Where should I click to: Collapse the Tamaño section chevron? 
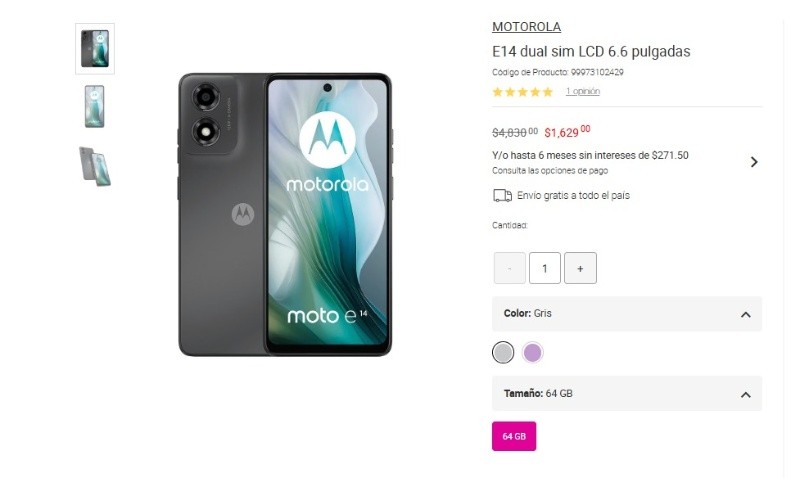[x=745, y=394]
